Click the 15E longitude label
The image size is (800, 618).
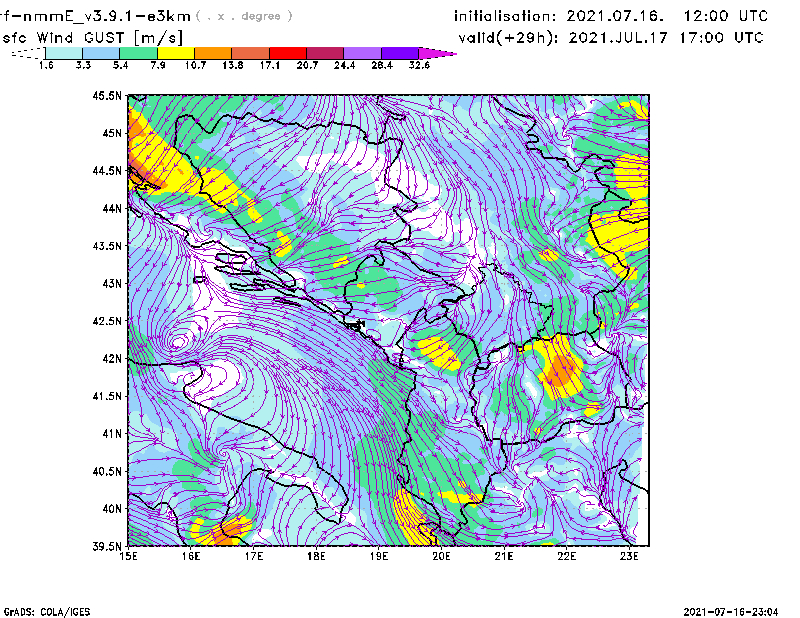(x=128, y=556)
